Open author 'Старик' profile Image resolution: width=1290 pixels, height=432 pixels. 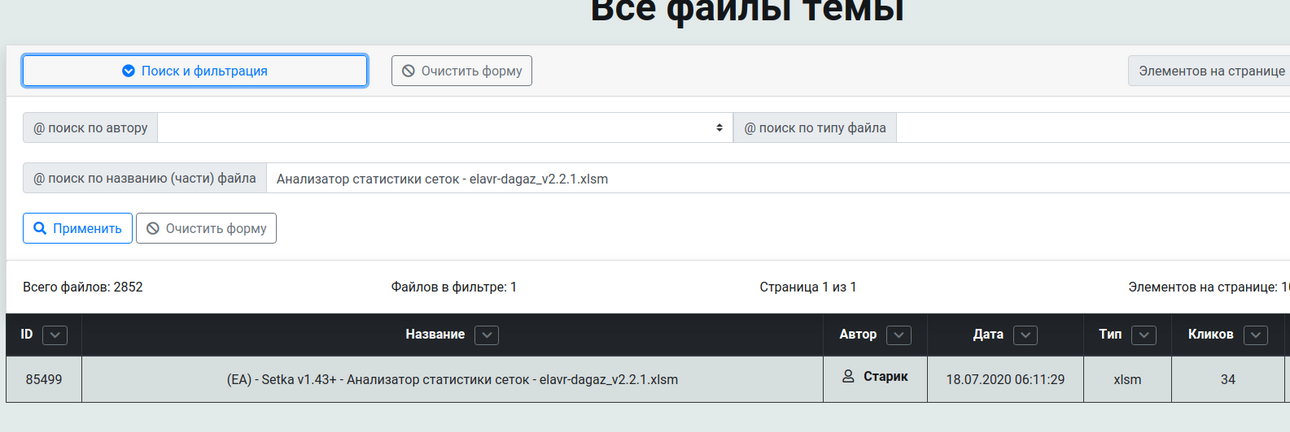coord(886,377)
